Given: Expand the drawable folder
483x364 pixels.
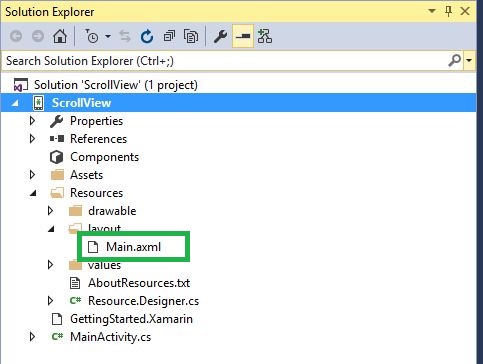Looking at the screenshot, I should click(50, 211).
